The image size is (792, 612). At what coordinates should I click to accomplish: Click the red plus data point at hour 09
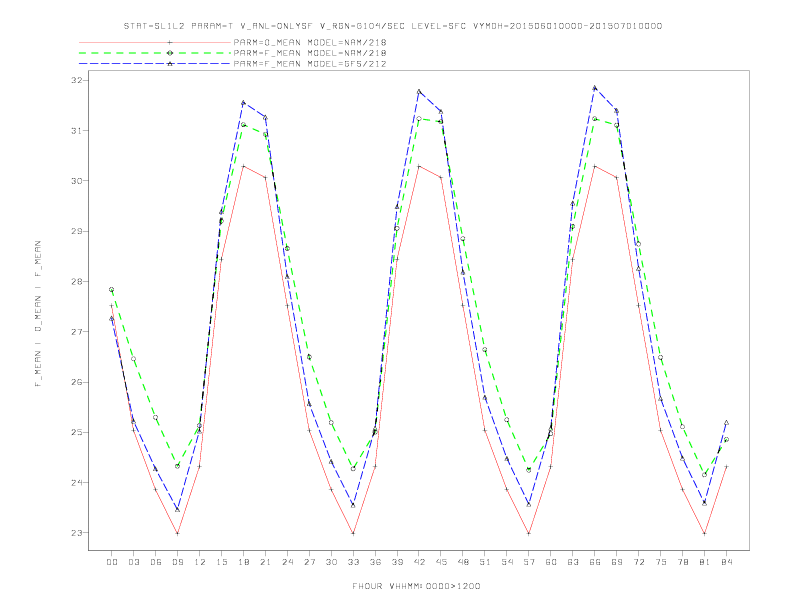coord(177,533)
